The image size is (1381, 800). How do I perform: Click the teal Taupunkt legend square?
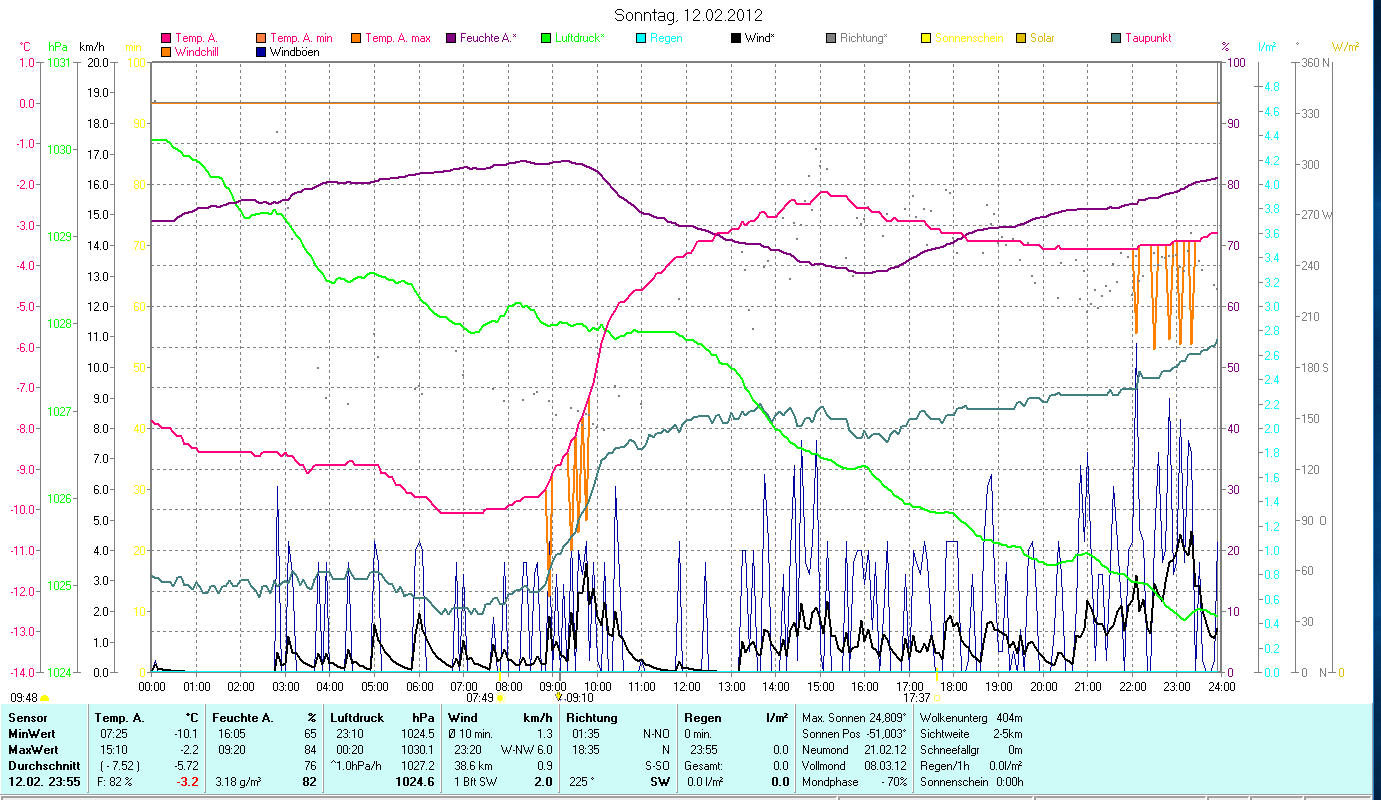pyautogui.click(x=1116, y=38)
